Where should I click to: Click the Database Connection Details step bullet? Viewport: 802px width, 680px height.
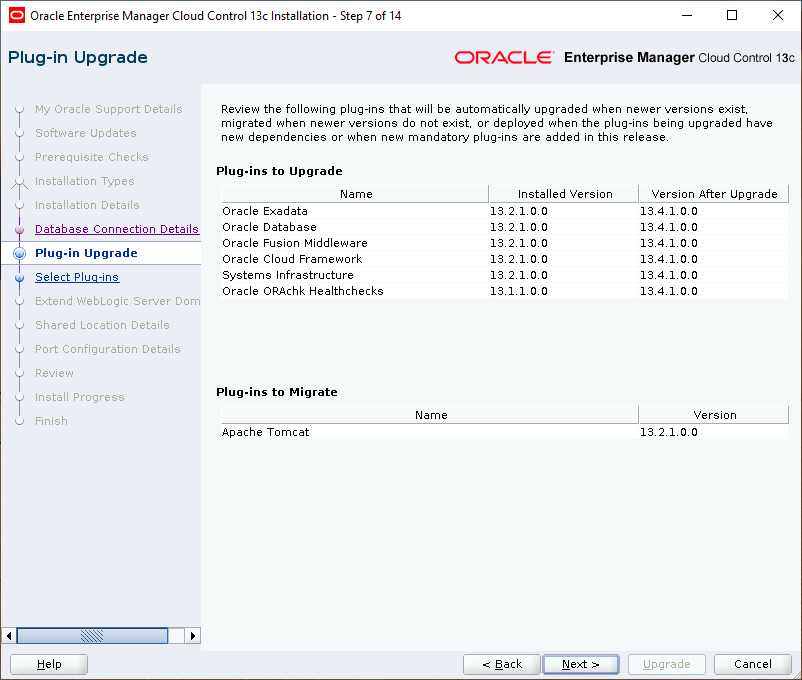coord(19,229)
